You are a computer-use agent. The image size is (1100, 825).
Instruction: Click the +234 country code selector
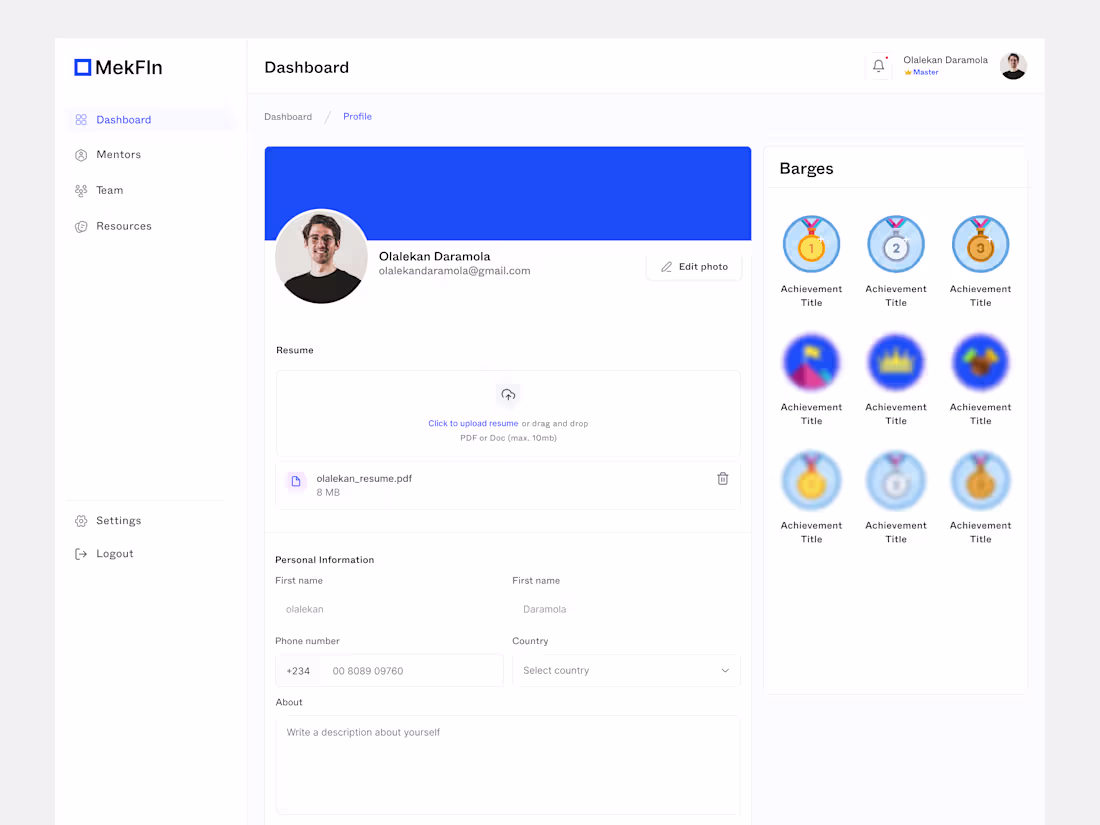click(298, 670)
